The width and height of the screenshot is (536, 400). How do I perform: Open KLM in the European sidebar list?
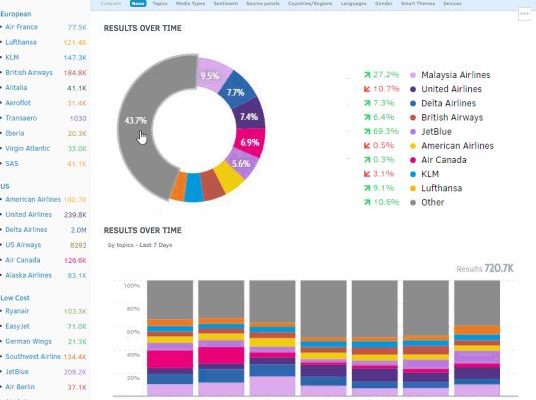[x=12, y=57]
